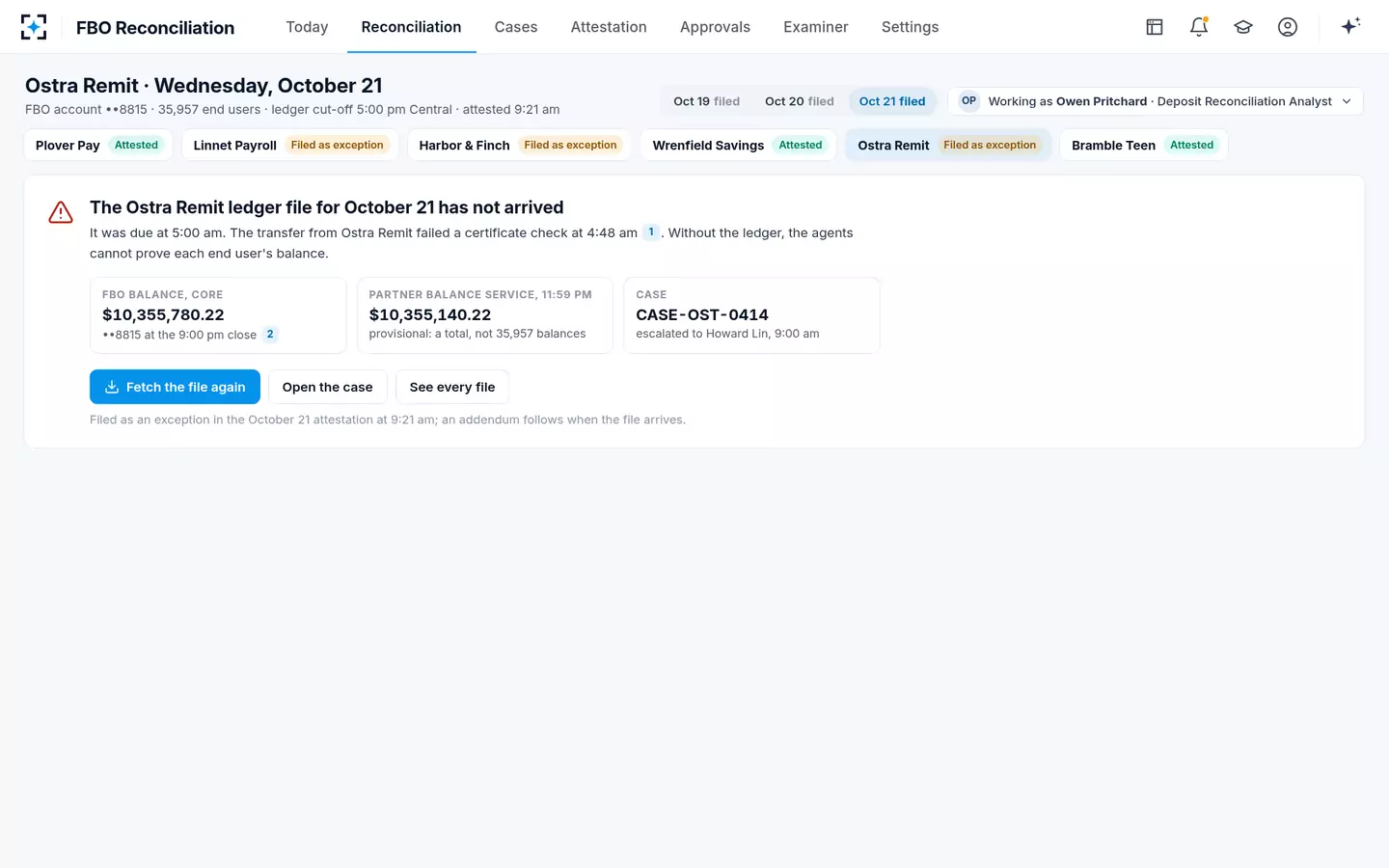The image size is (1389, 868).
Task: Select the Oct 19 filed date
Action: pyautogui.click(x=706, y=101)
